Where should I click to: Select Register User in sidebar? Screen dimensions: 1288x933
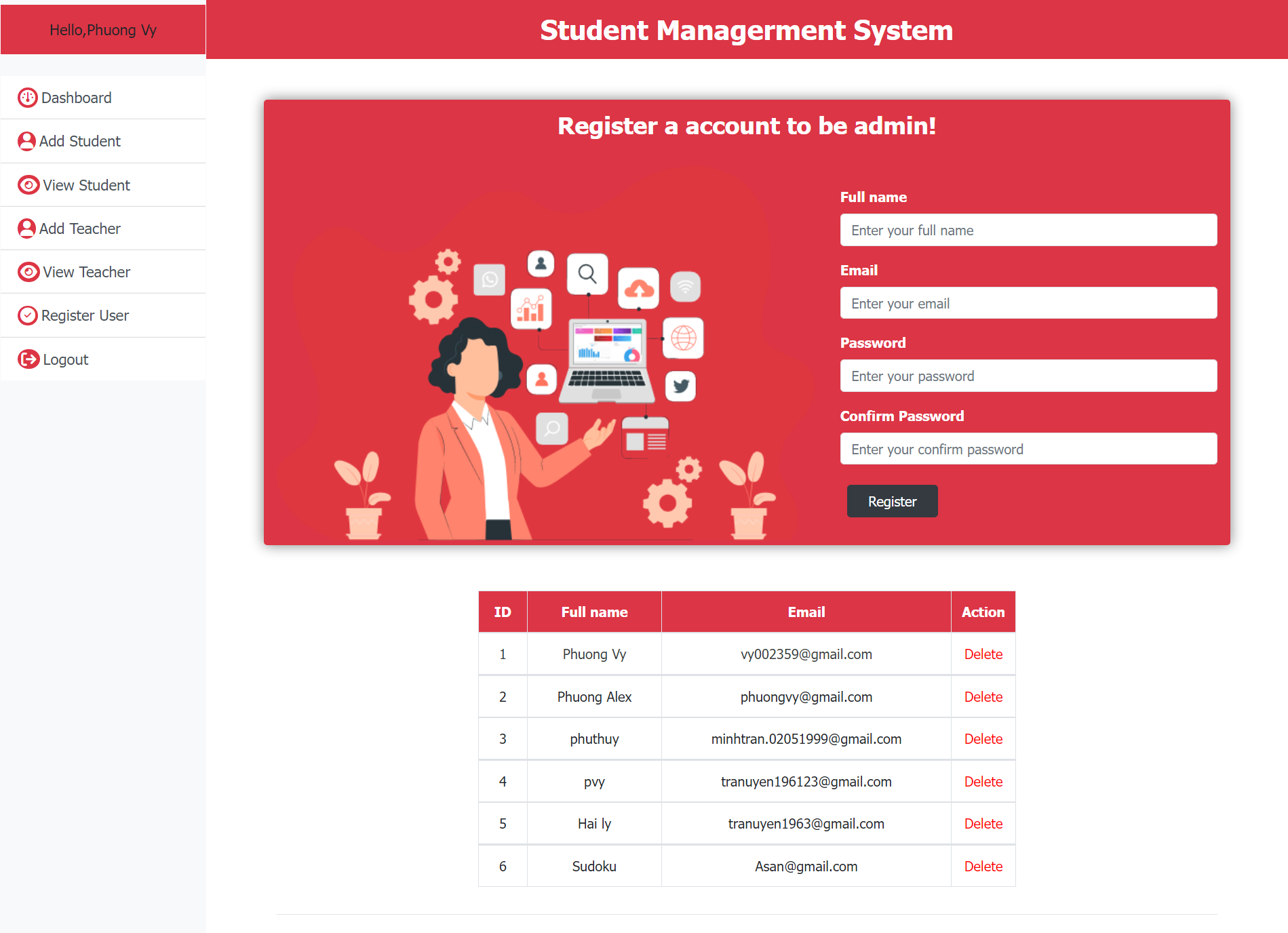[103, 315]
